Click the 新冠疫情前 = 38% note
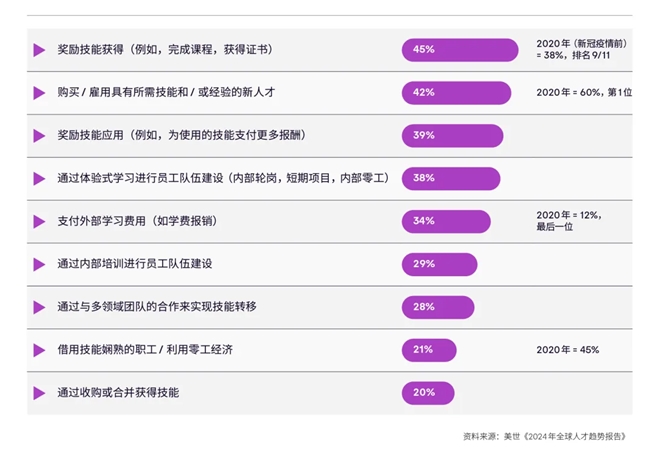This screenshot has width=650, height=454. [582, 49]
